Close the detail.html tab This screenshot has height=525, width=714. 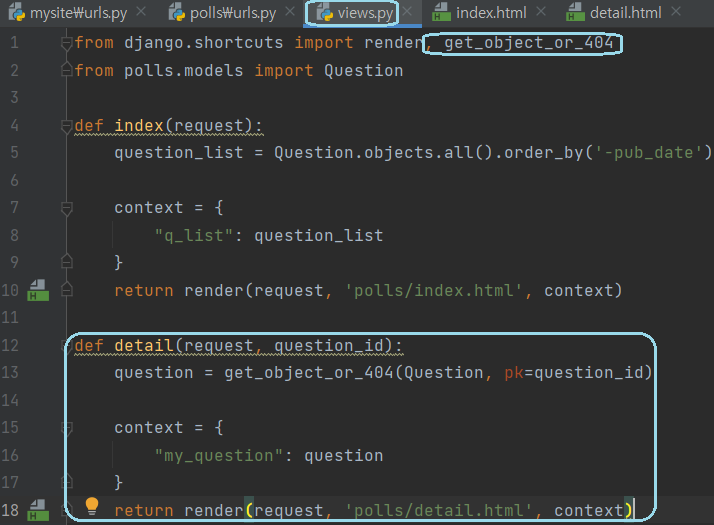pos(676,12)
